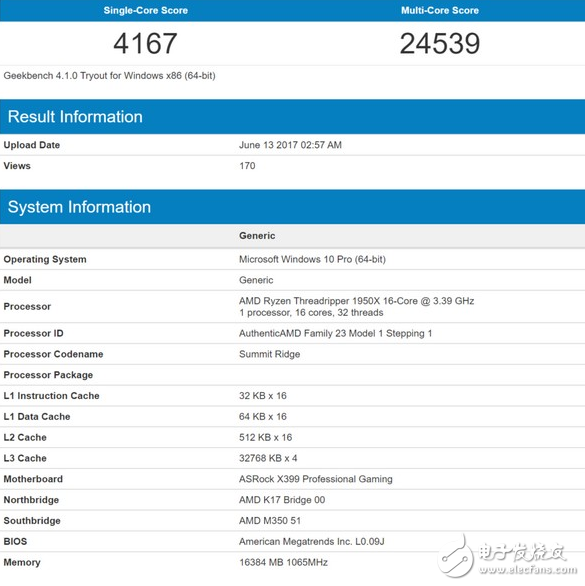Click the Motherboard row label
This screenshot has width=585, height=586.
click(x=33, y=479)
